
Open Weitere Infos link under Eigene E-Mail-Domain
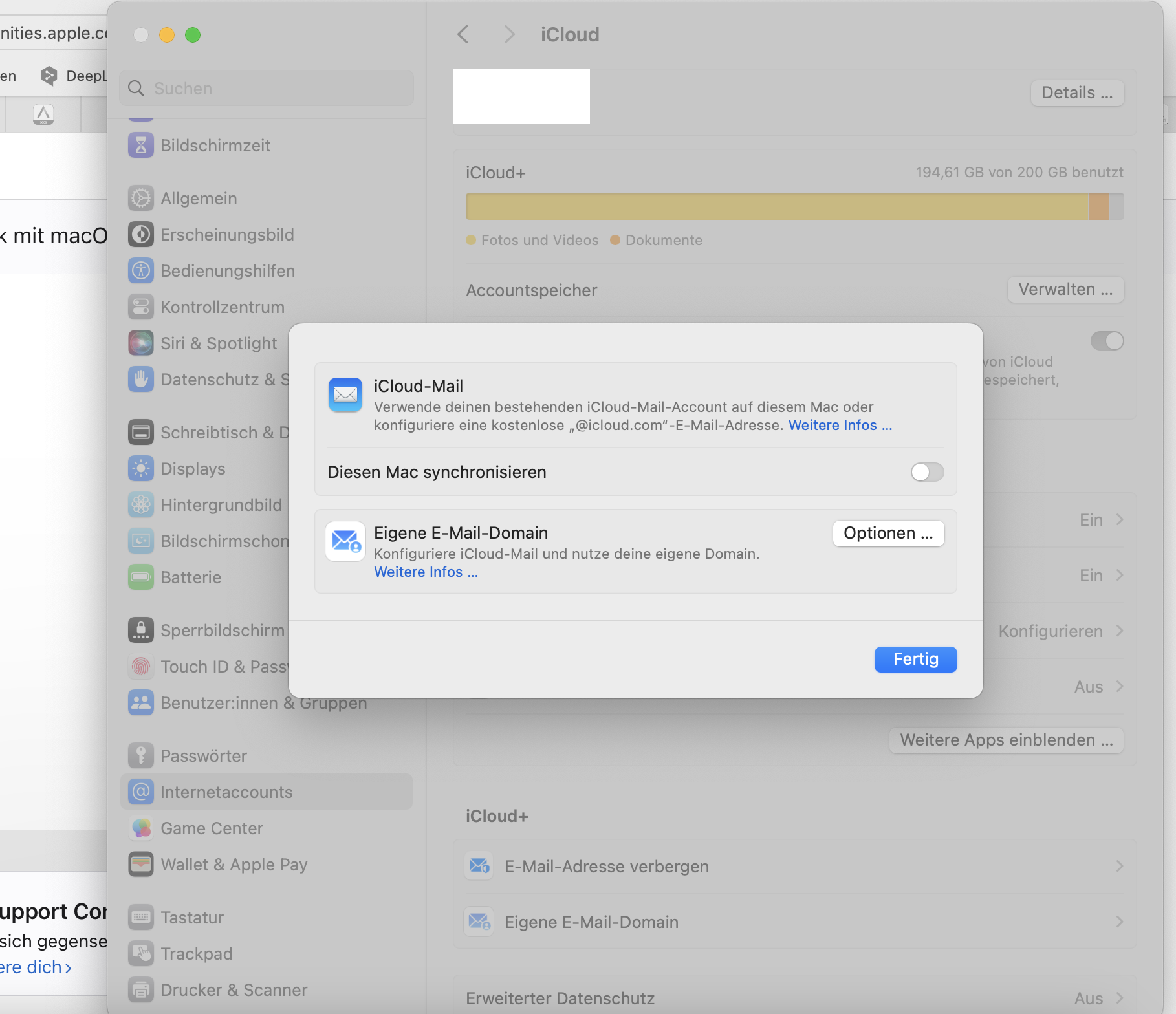tap(426, 572)
